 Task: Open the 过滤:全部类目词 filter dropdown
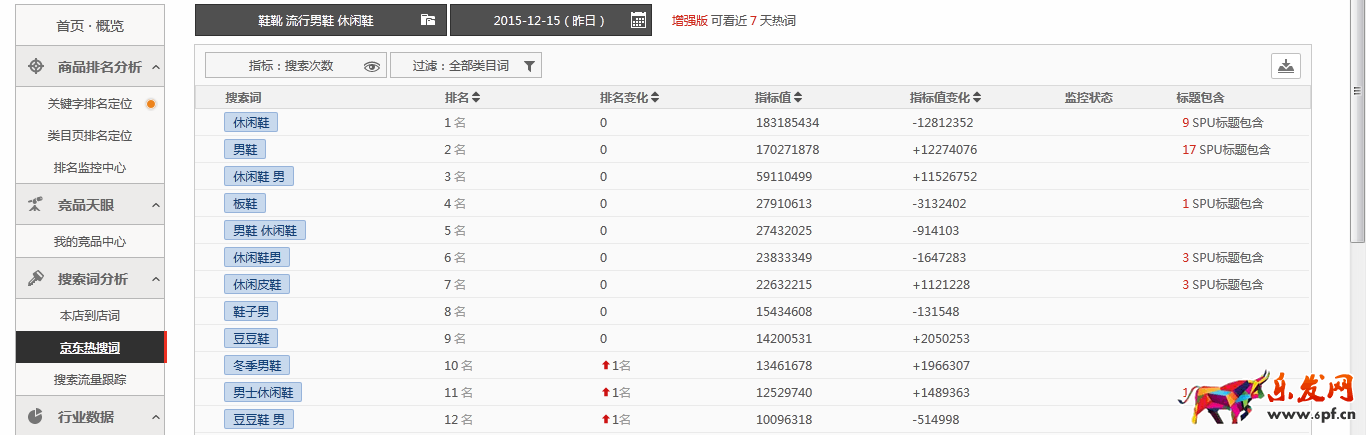tap(465, 66)
